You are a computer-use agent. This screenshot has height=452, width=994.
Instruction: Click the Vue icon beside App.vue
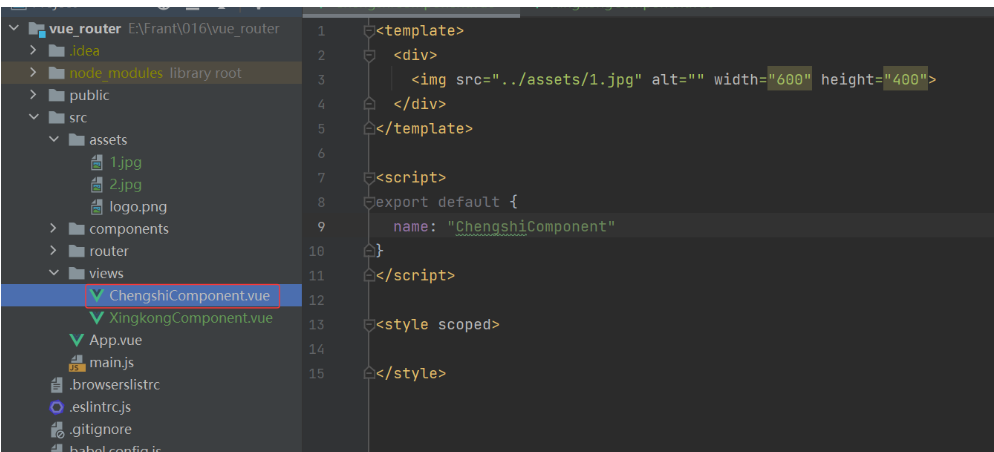pyautogui.click(x=77, y=340)
